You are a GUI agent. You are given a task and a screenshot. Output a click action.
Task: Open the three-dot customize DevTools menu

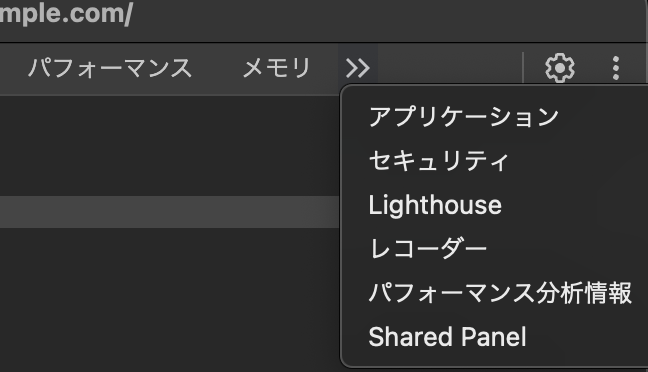tap(616, 68)
